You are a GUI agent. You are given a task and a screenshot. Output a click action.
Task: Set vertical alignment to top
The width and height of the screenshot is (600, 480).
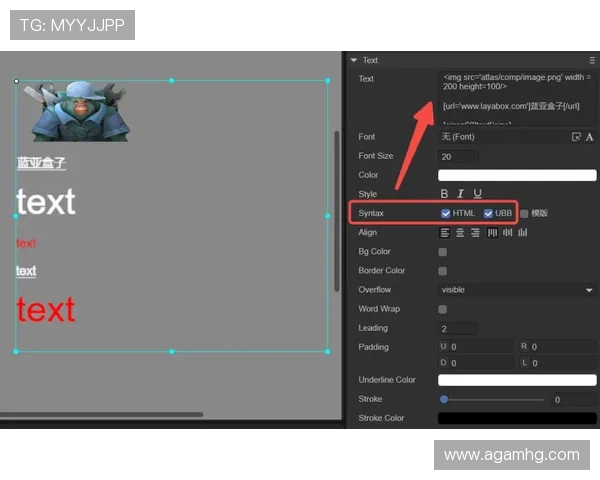492,233
